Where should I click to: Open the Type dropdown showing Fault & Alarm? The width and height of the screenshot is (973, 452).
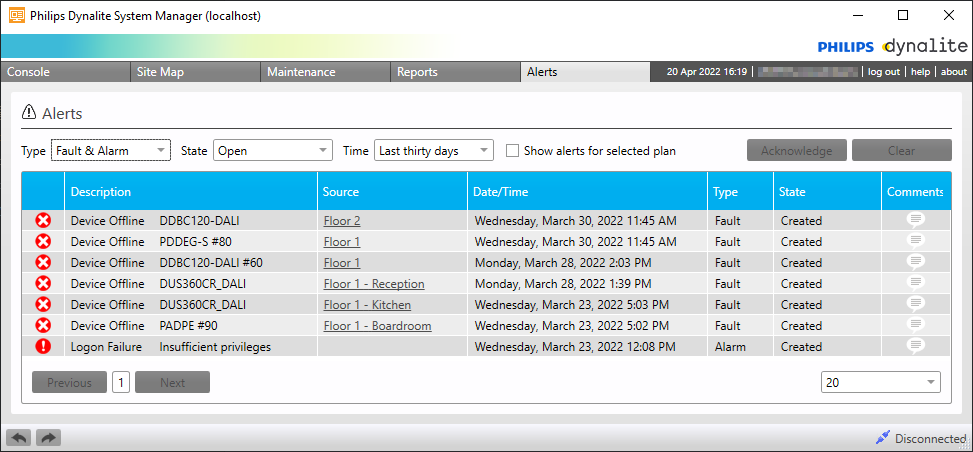click(111, 151)
